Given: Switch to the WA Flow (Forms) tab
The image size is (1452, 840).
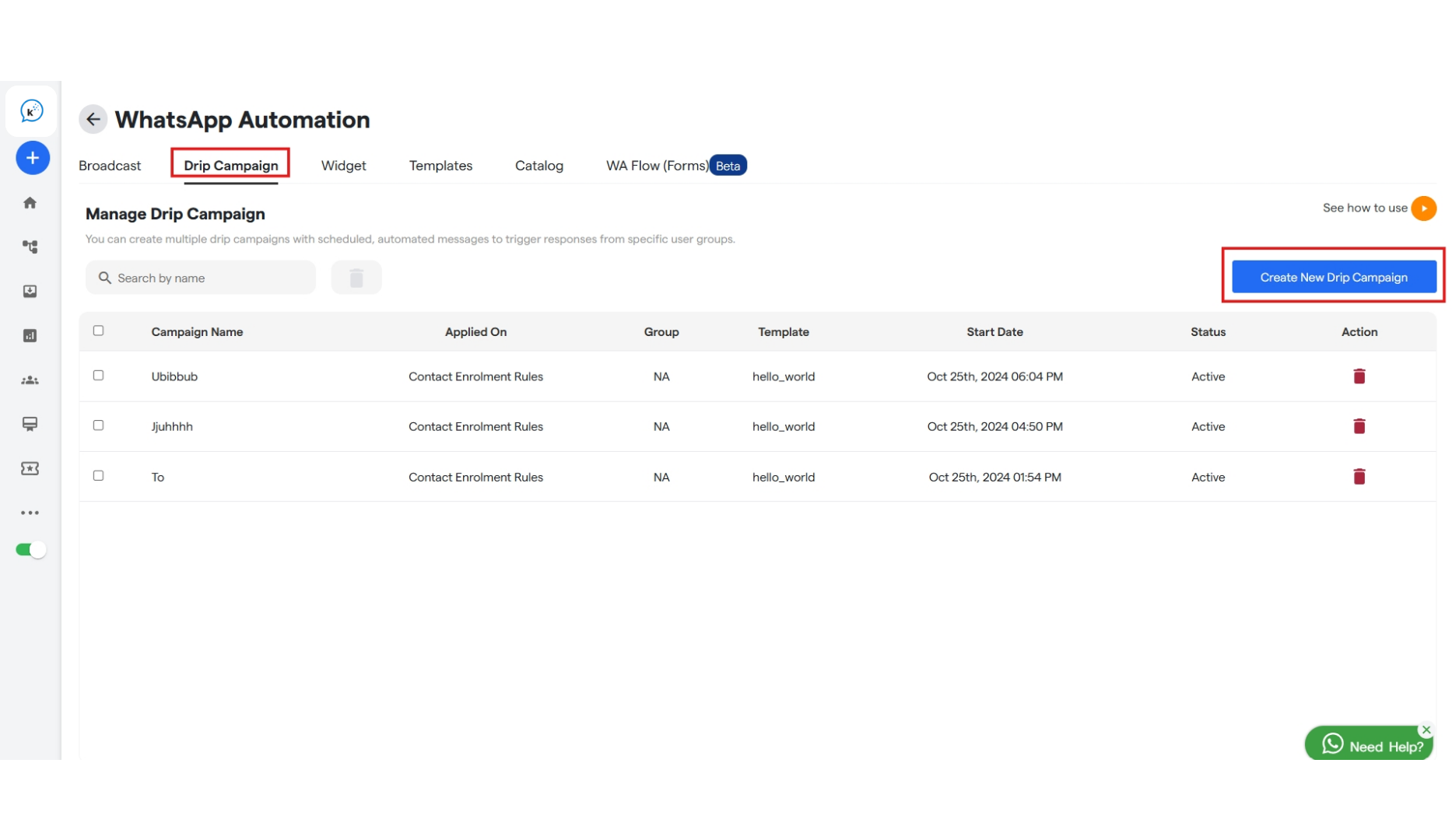Looking at the screenshot, I should (x=658, y=166).
